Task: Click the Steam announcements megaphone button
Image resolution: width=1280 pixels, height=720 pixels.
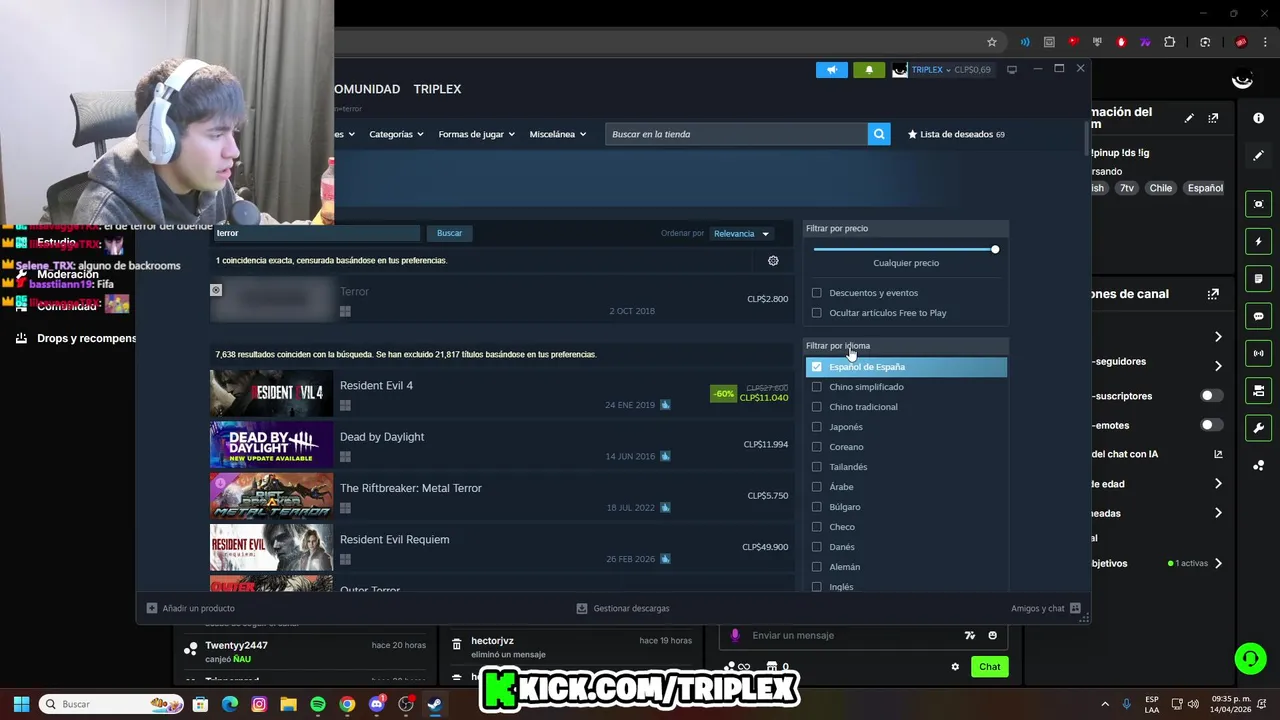Action: click(831, 70)
